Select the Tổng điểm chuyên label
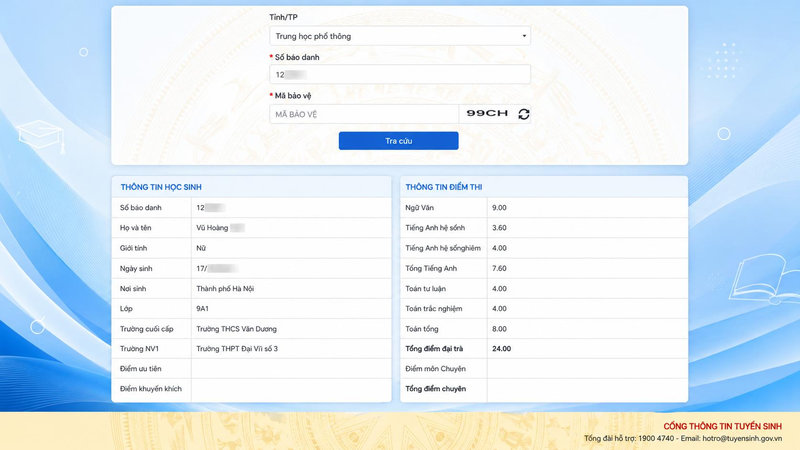 435,388
